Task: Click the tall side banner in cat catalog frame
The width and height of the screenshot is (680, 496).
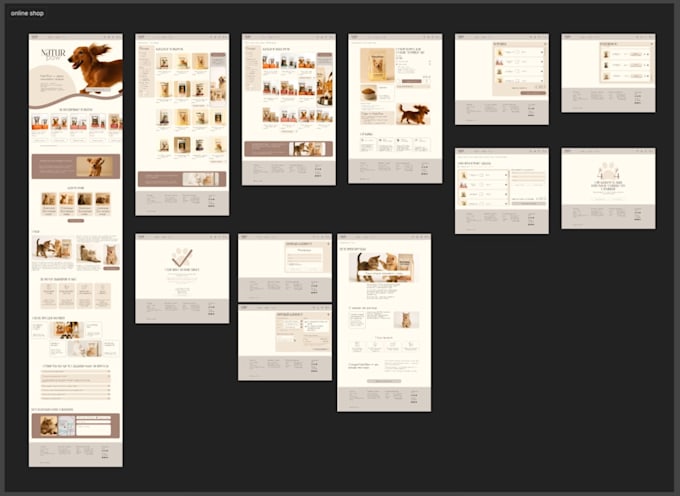Action: pyautogui.click(x=324, y=79)
